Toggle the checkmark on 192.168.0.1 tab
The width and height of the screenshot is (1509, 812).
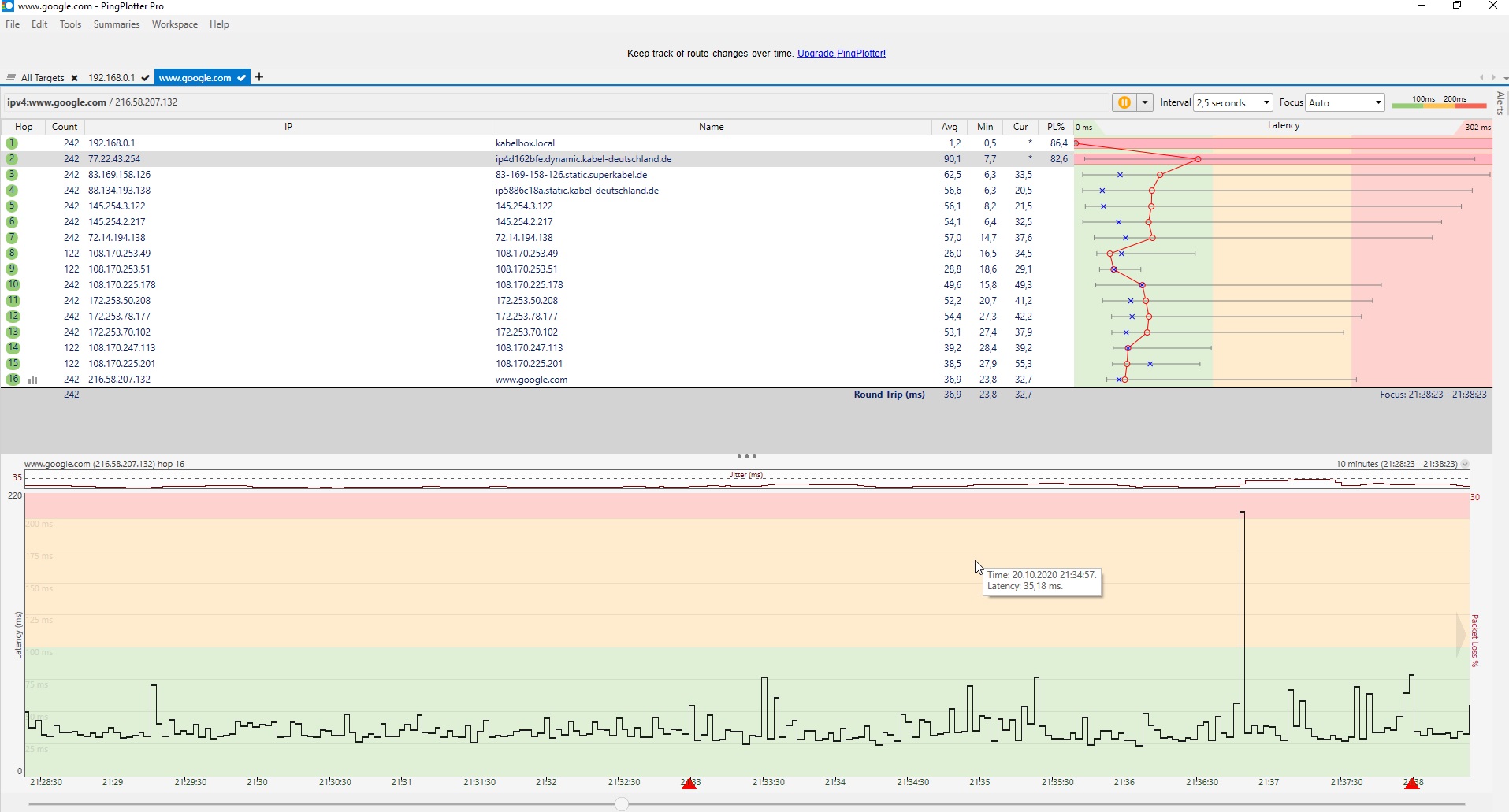[x=146, y=78]
